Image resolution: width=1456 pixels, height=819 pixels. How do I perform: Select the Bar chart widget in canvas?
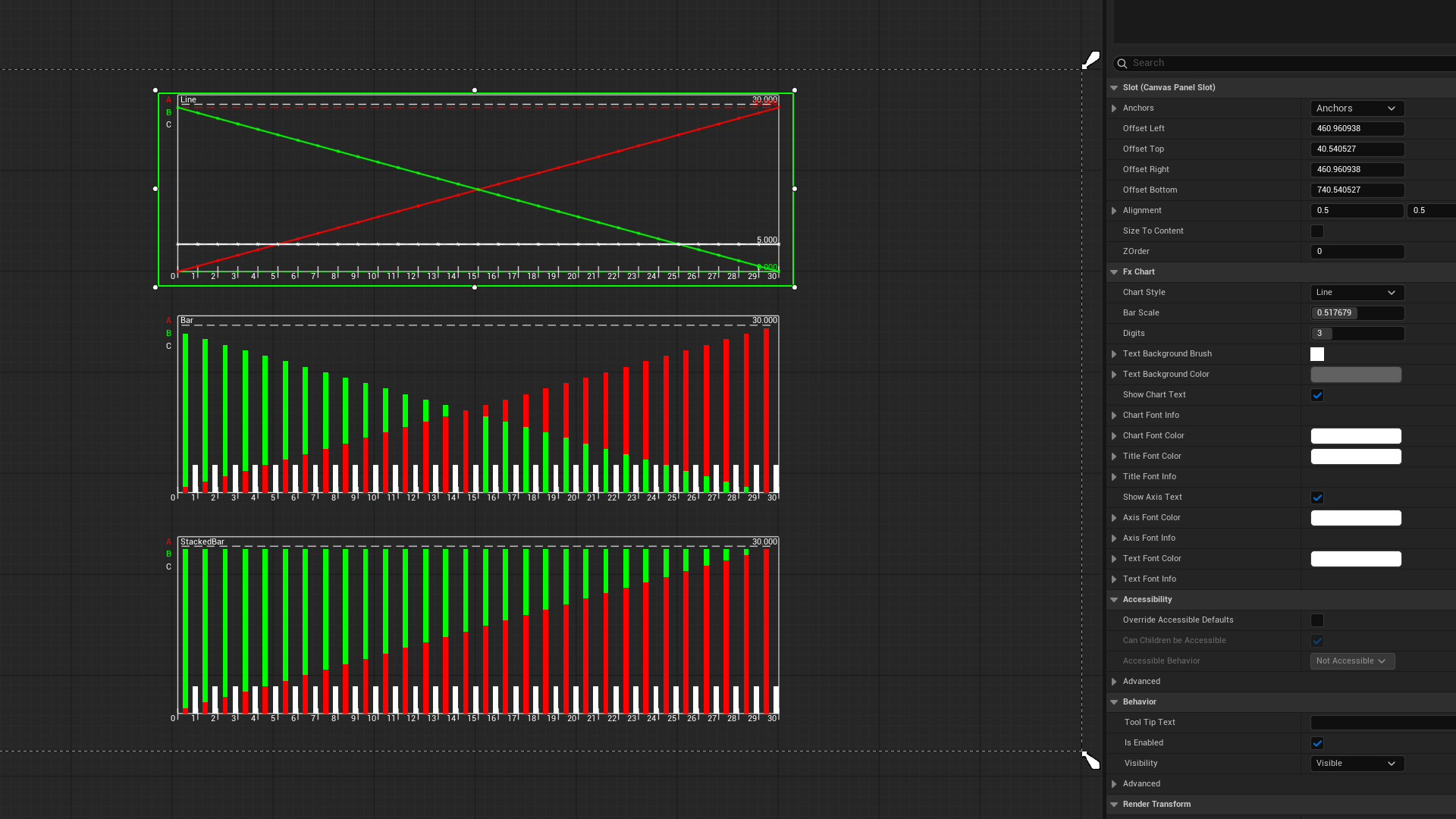(x=478, y=408)
